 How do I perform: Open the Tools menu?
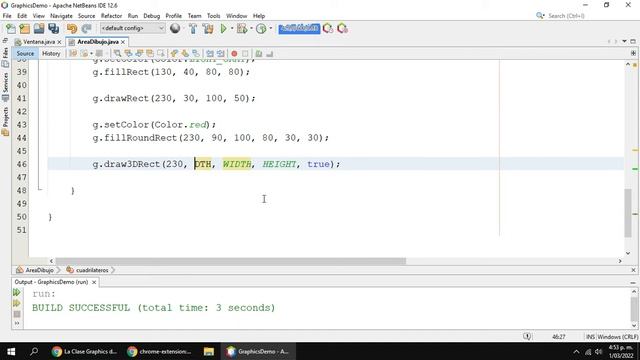(213, 16)
